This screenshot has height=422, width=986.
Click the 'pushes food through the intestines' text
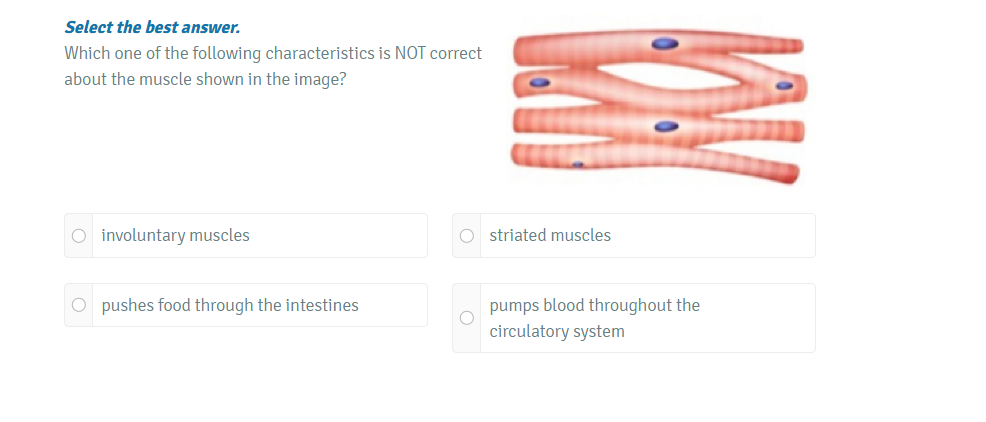(x=230, y=305)
